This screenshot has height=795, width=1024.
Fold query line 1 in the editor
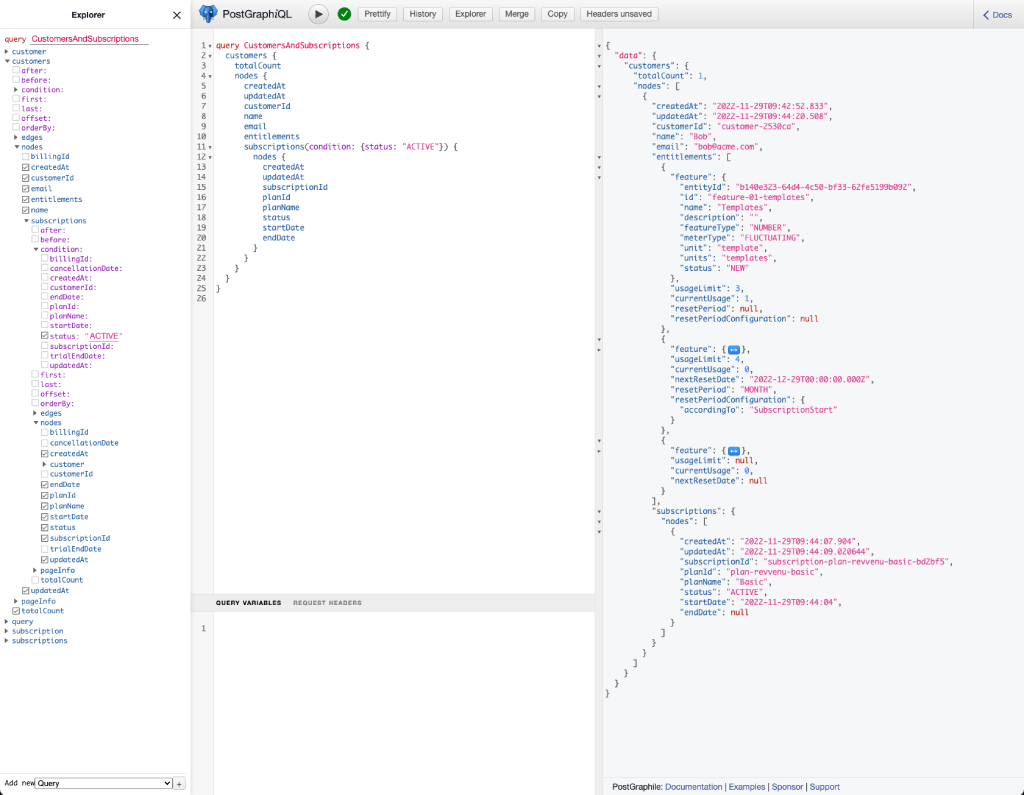click(210, 46)
